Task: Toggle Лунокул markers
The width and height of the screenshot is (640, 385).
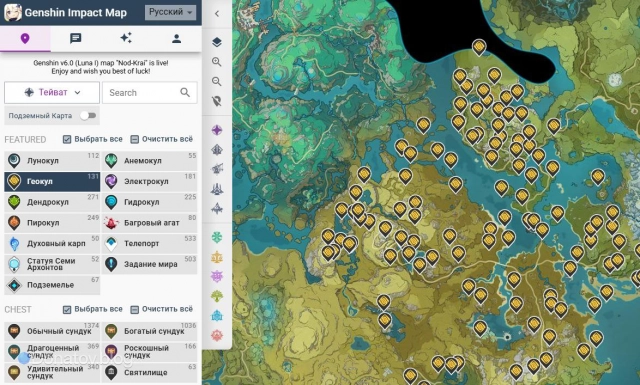Action: coord(52,161)
